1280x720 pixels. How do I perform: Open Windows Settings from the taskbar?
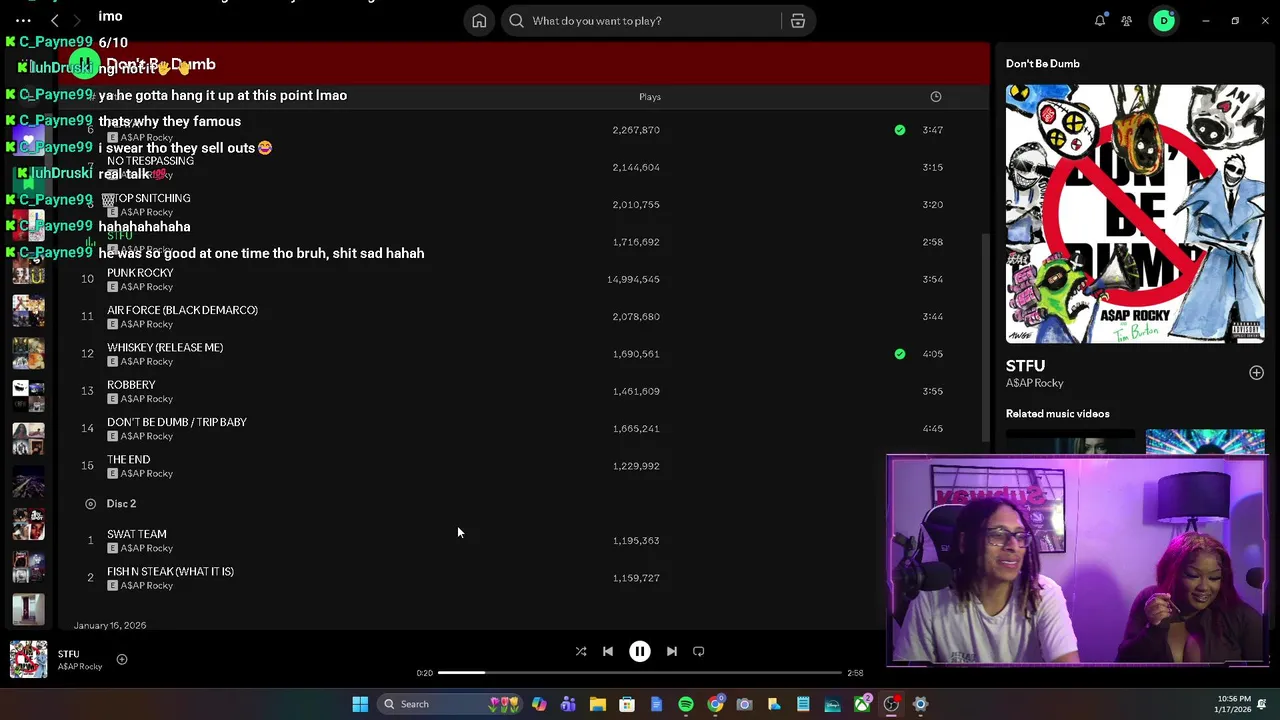coord(920,704)
